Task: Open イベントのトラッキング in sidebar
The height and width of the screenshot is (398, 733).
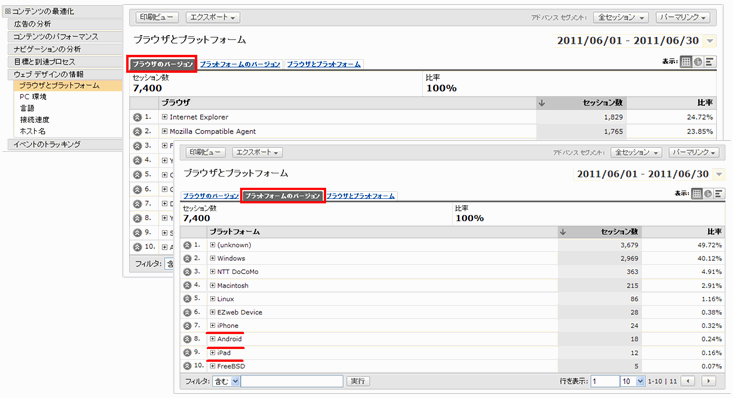Action: tap(65, 145)
